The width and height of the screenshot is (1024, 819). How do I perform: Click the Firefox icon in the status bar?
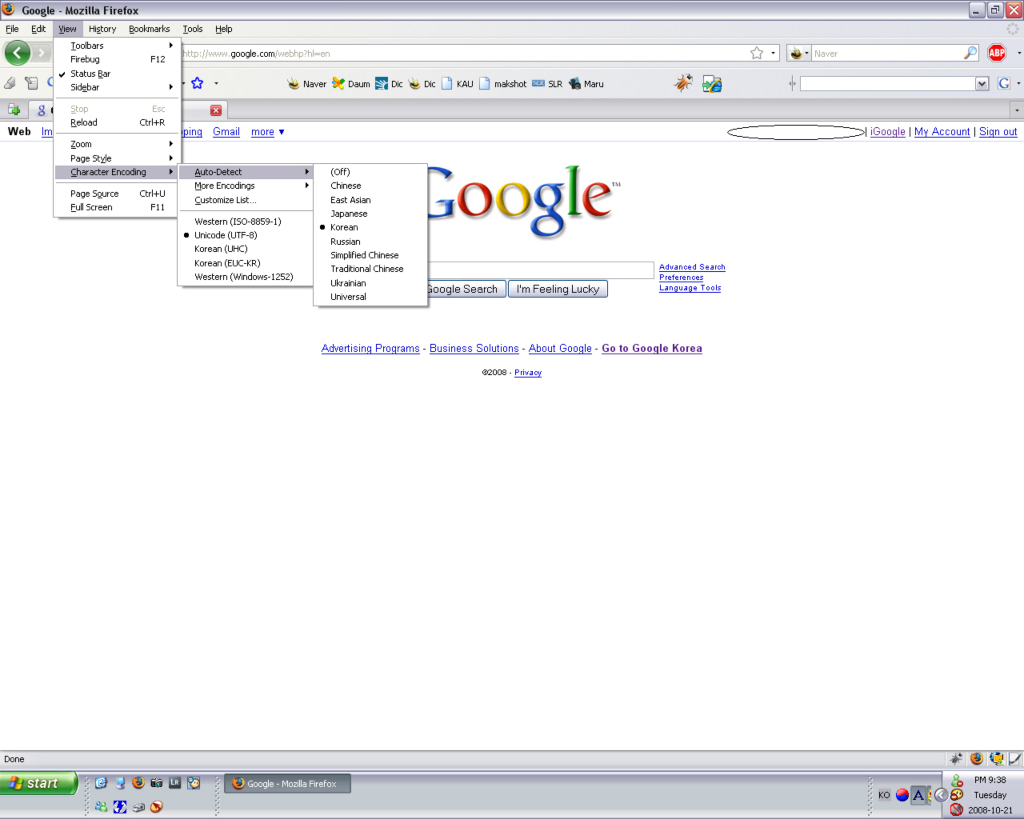976,759
